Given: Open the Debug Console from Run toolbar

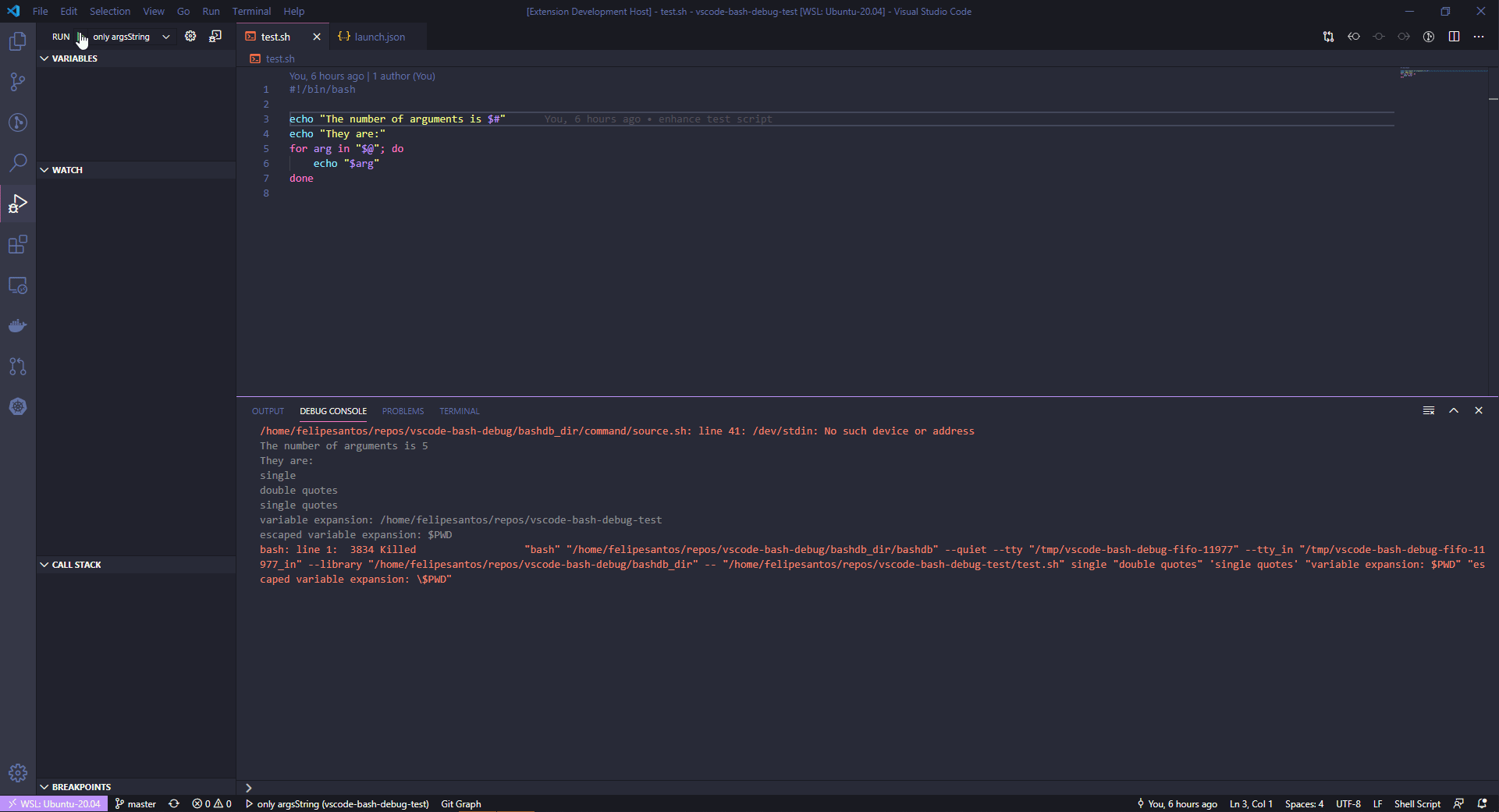Looking at the screenshot, I should (x=215, y=37).
